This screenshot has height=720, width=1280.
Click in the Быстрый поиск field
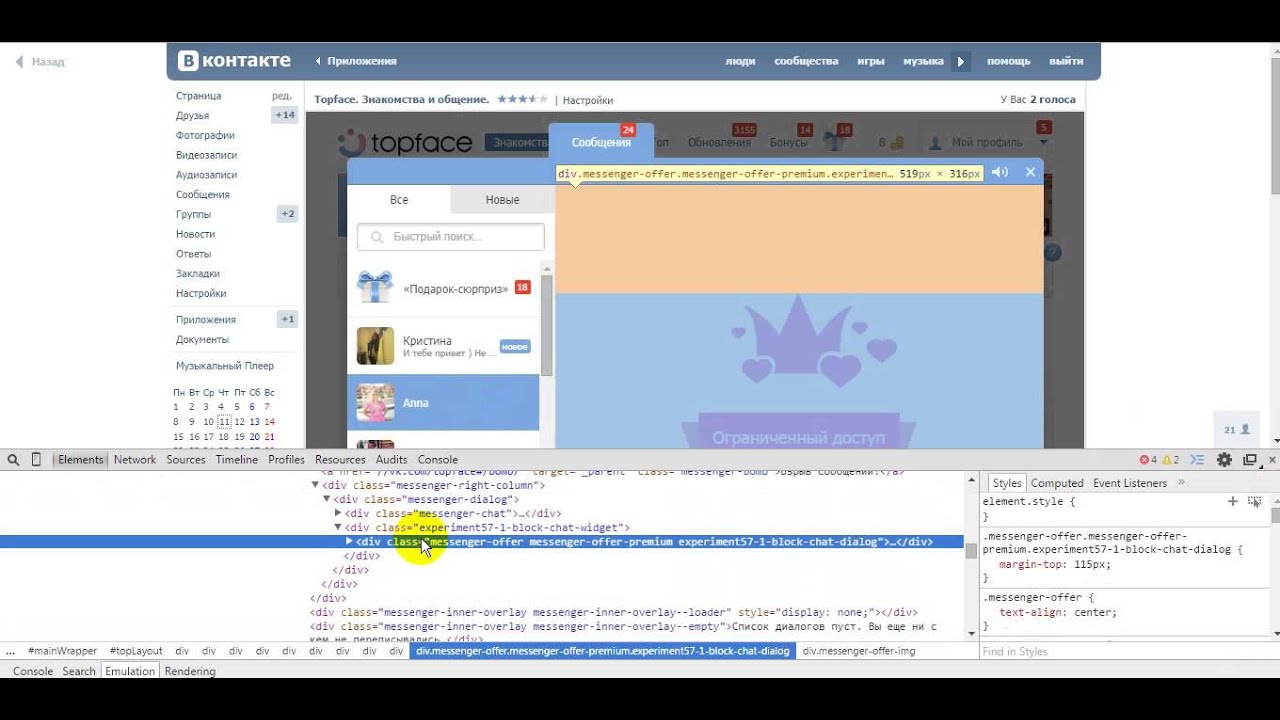tap(451, 237)
